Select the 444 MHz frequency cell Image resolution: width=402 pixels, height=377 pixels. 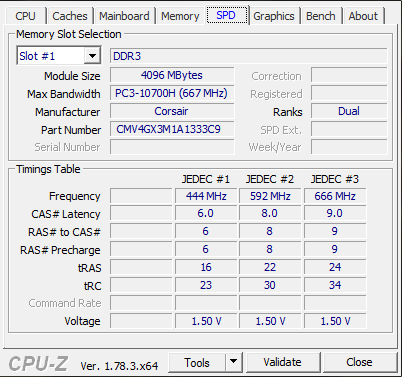click(206, 196)
